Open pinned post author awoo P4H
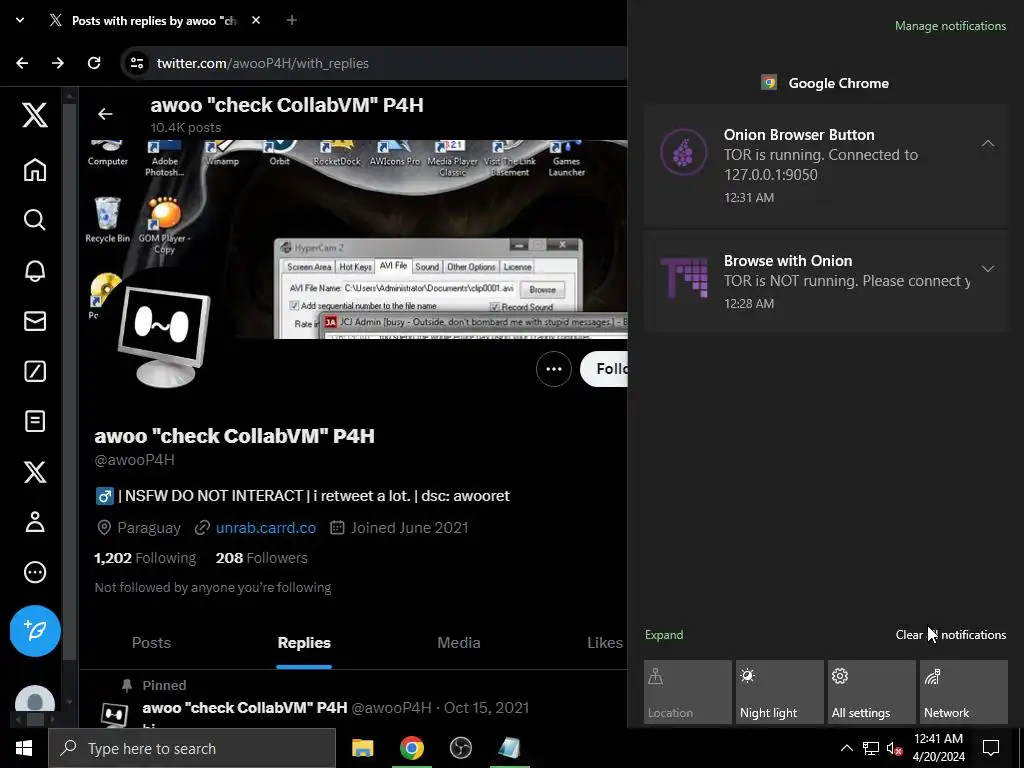The image size is (1024, 768). (x=245, y=707)
